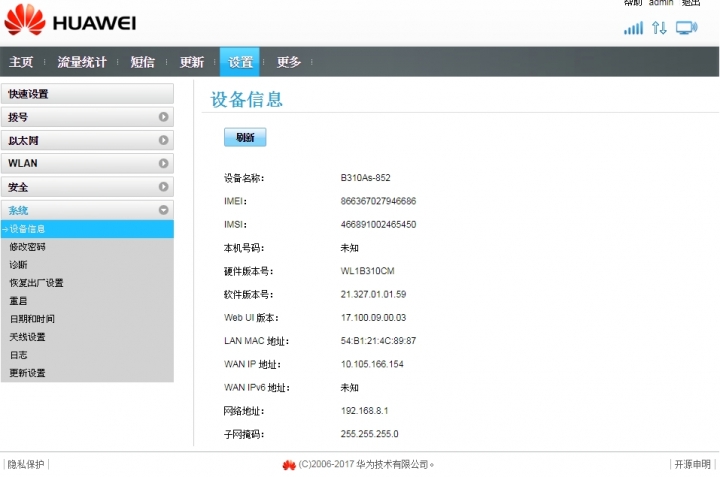The width and height of the screenshot is (720, 477).
Task: Open the 更多 tab
Action: [289, 62]
